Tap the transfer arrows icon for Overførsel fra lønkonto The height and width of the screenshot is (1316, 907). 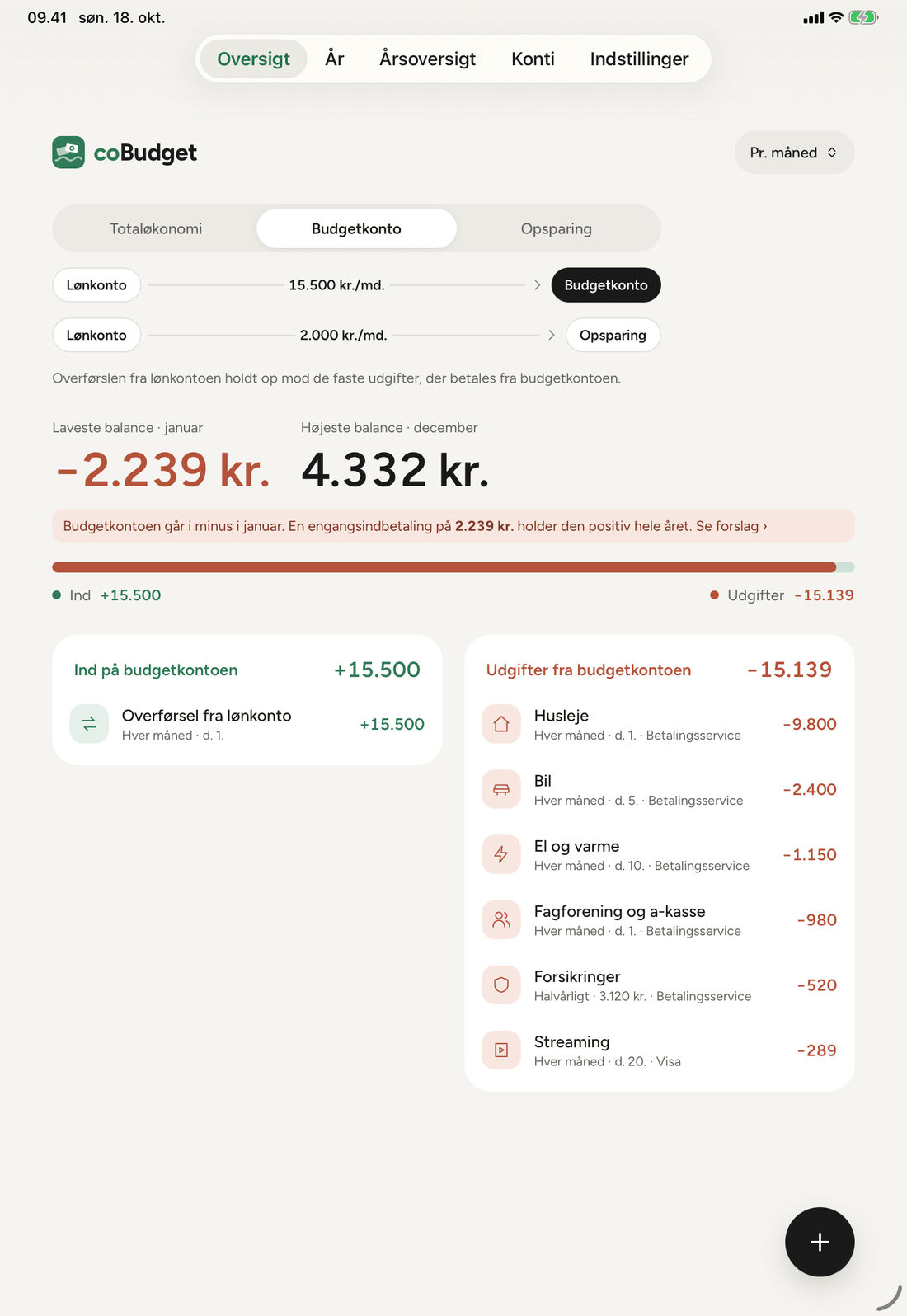(x=89, y=724)
